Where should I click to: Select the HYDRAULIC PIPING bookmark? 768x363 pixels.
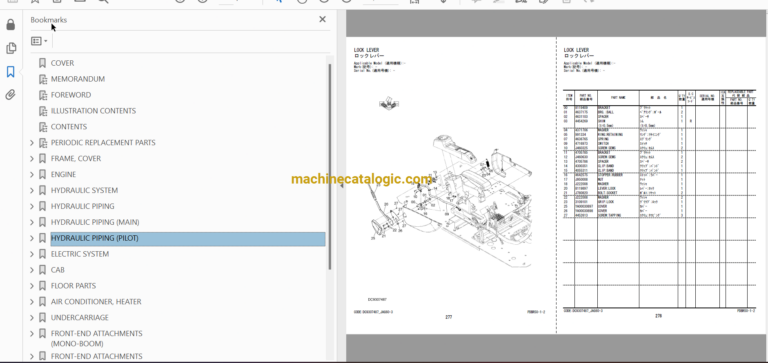point(82,206)
